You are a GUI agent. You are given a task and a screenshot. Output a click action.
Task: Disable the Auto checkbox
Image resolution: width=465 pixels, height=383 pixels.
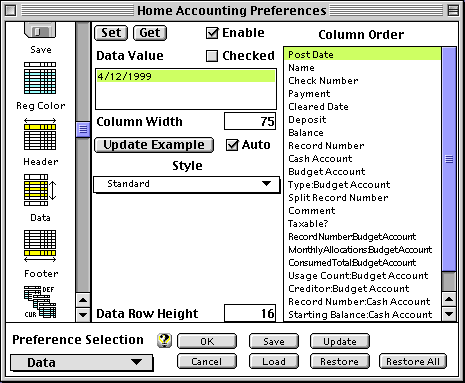[232, 145]
